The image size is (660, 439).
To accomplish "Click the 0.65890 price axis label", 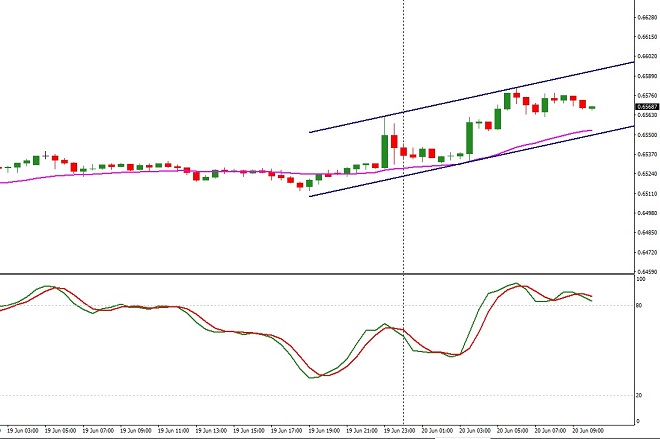I will coord(647,76).
